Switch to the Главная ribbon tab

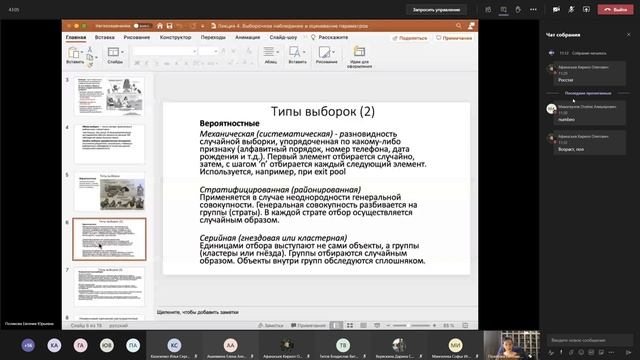pyautogui.click(x=76, y=37)
